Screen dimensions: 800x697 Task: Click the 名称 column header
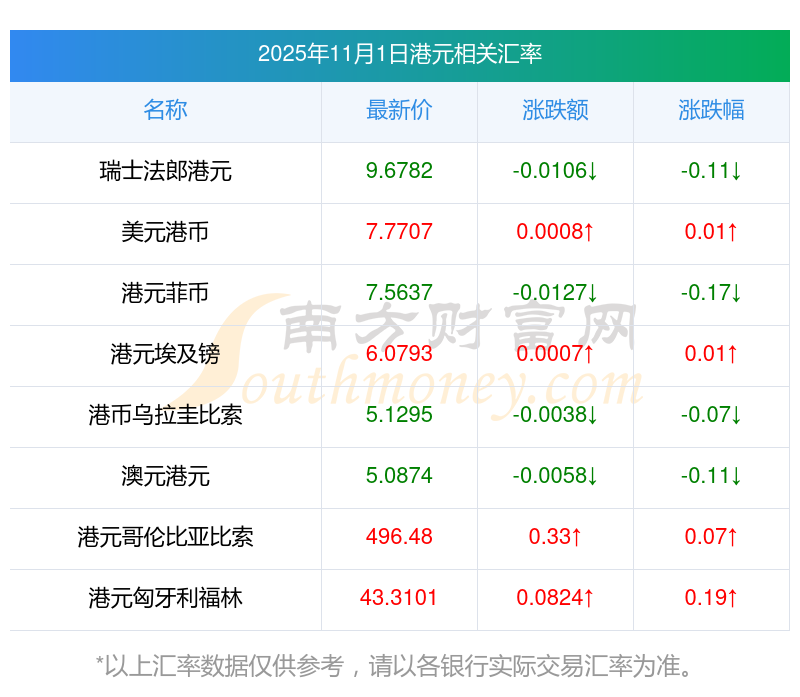tap(165, 110)
